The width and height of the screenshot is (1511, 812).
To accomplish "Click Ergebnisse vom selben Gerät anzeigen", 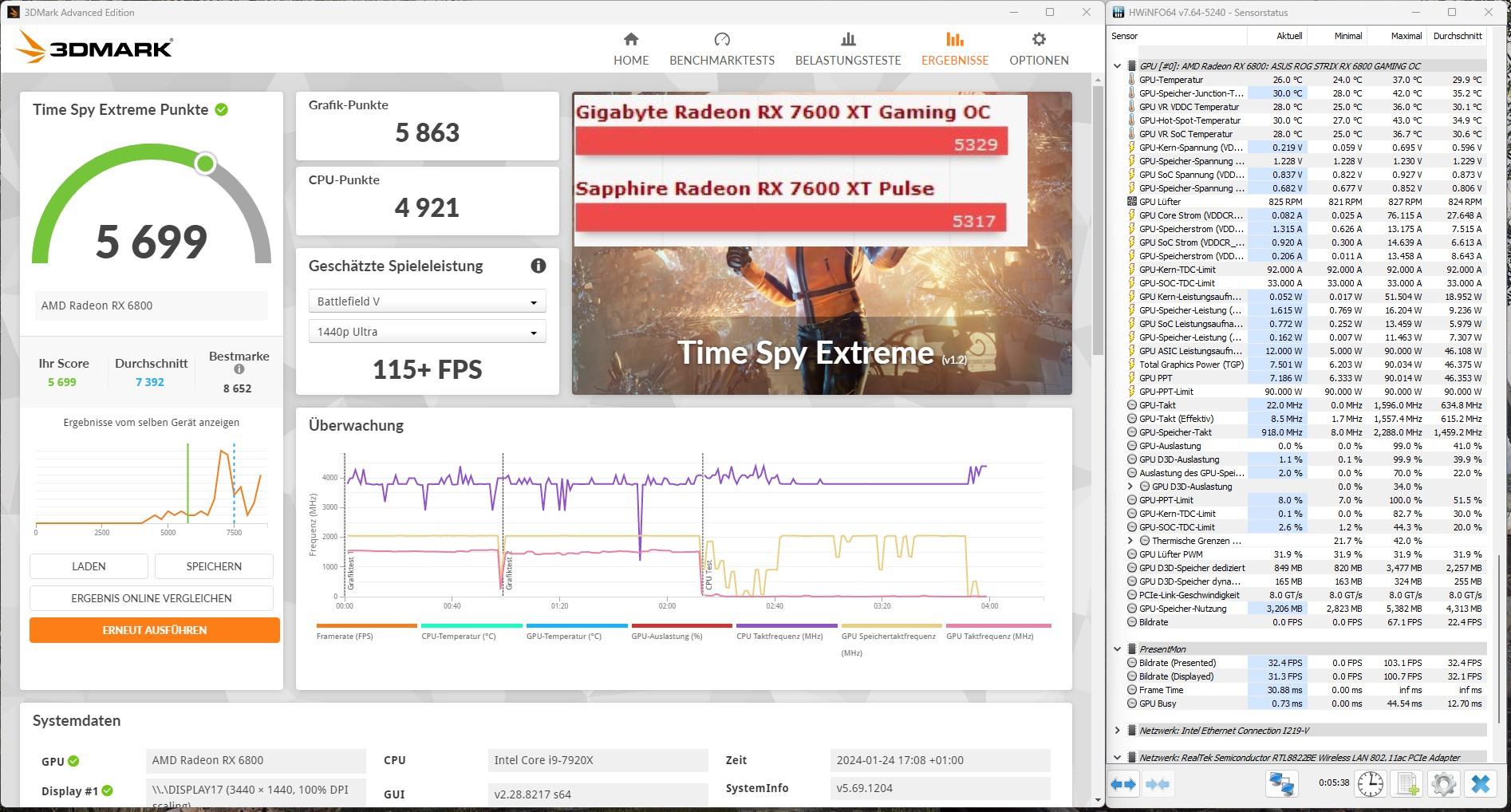I will click(x=152, y=423).
